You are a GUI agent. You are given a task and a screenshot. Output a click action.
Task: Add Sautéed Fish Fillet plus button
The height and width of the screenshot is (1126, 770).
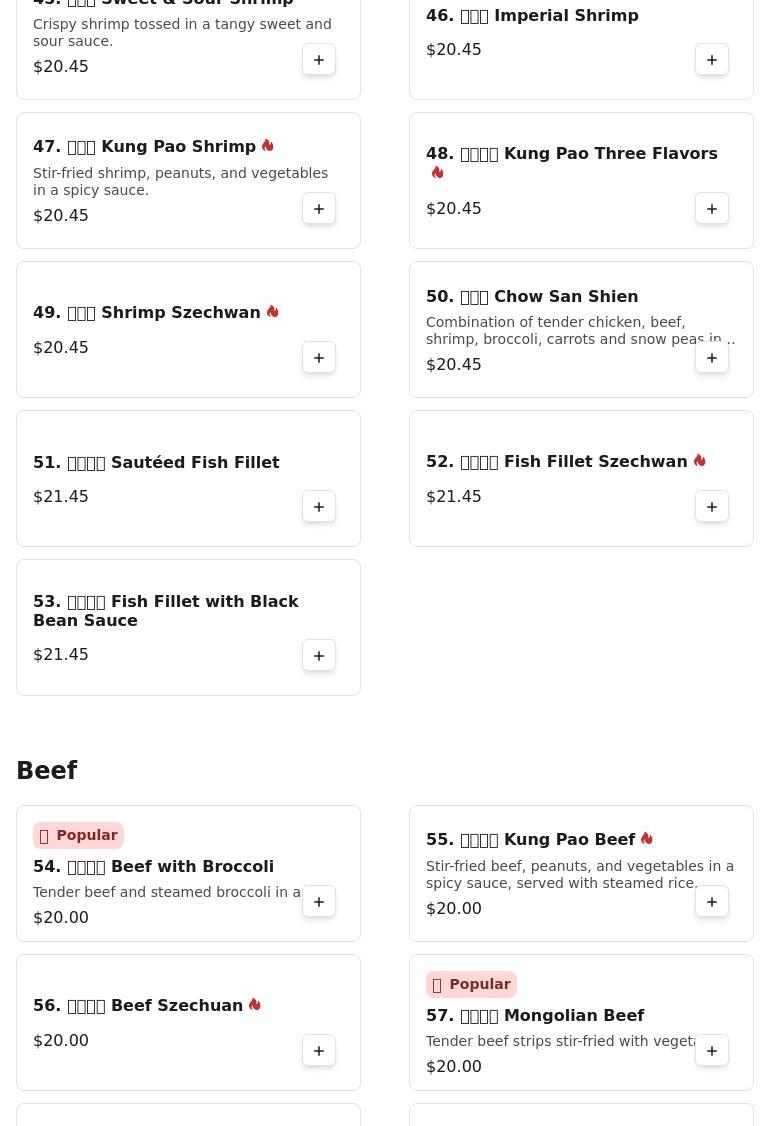click(319, 506)
